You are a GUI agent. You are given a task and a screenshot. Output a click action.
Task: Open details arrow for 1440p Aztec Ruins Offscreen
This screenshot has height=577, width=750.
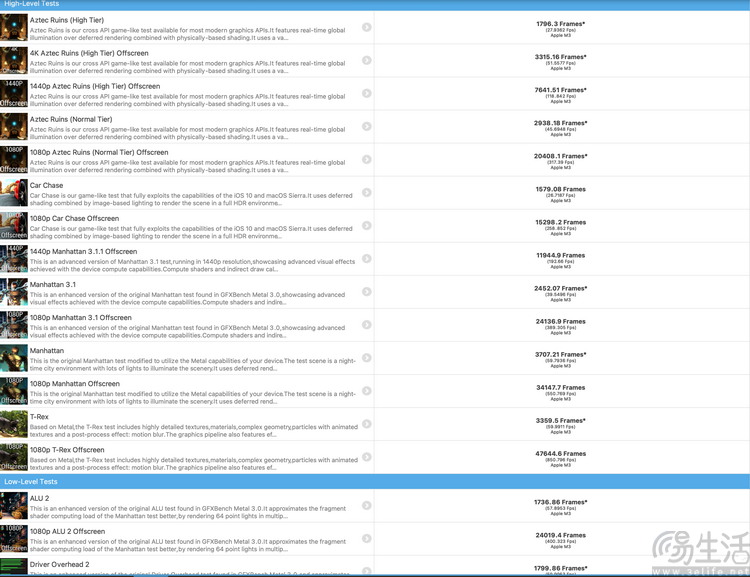pos(367,93)
